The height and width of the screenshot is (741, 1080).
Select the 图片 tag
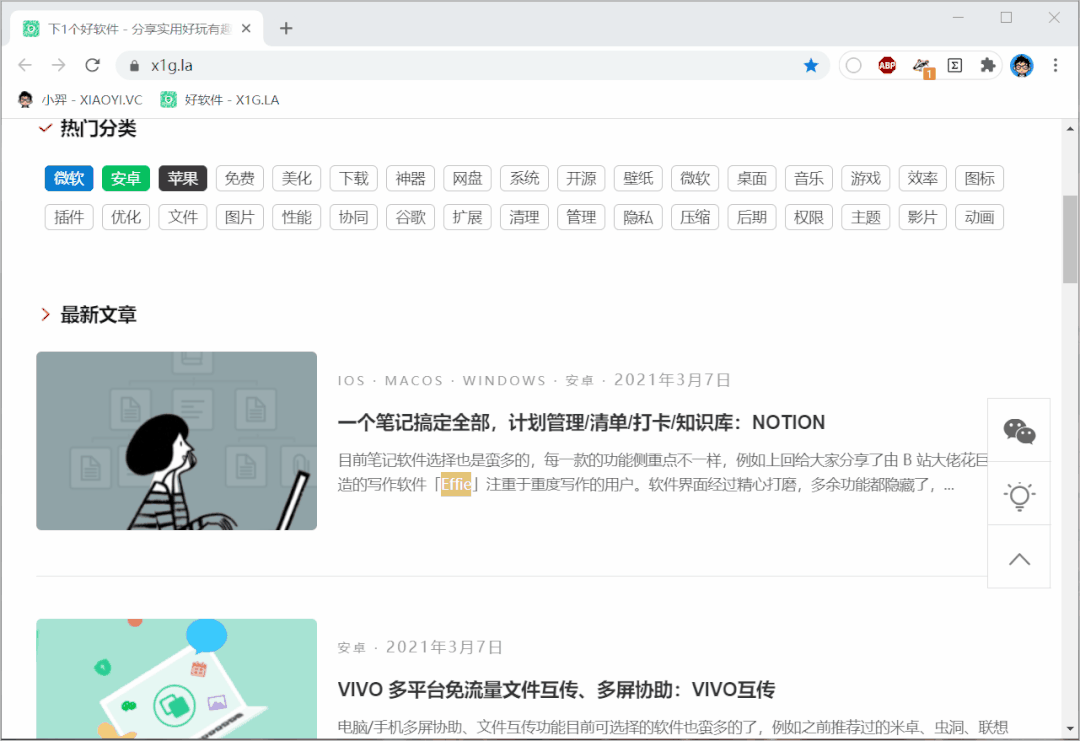240,217
